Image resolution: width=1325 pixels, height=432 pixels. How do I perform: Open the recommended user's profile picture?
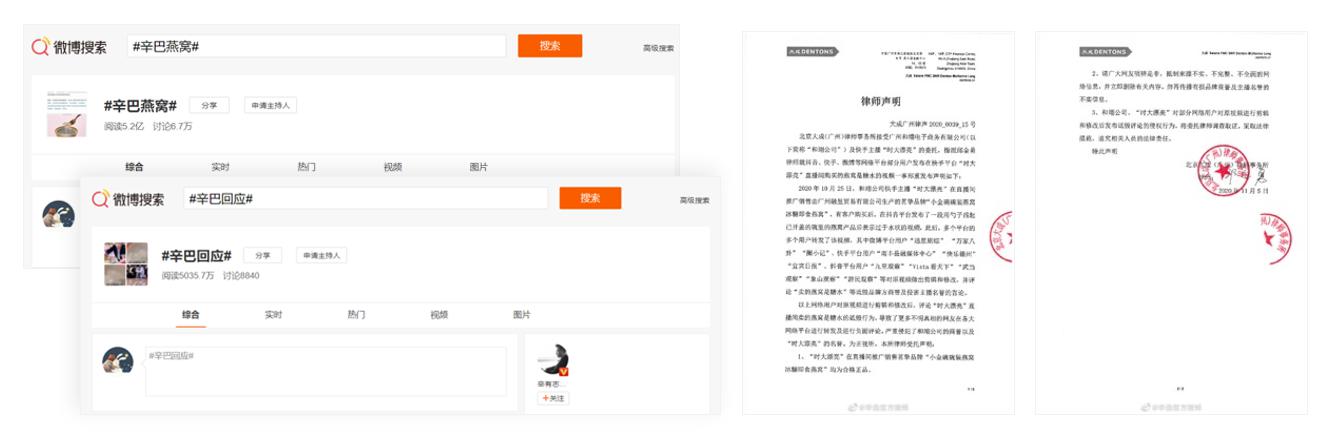click(553, 360)
